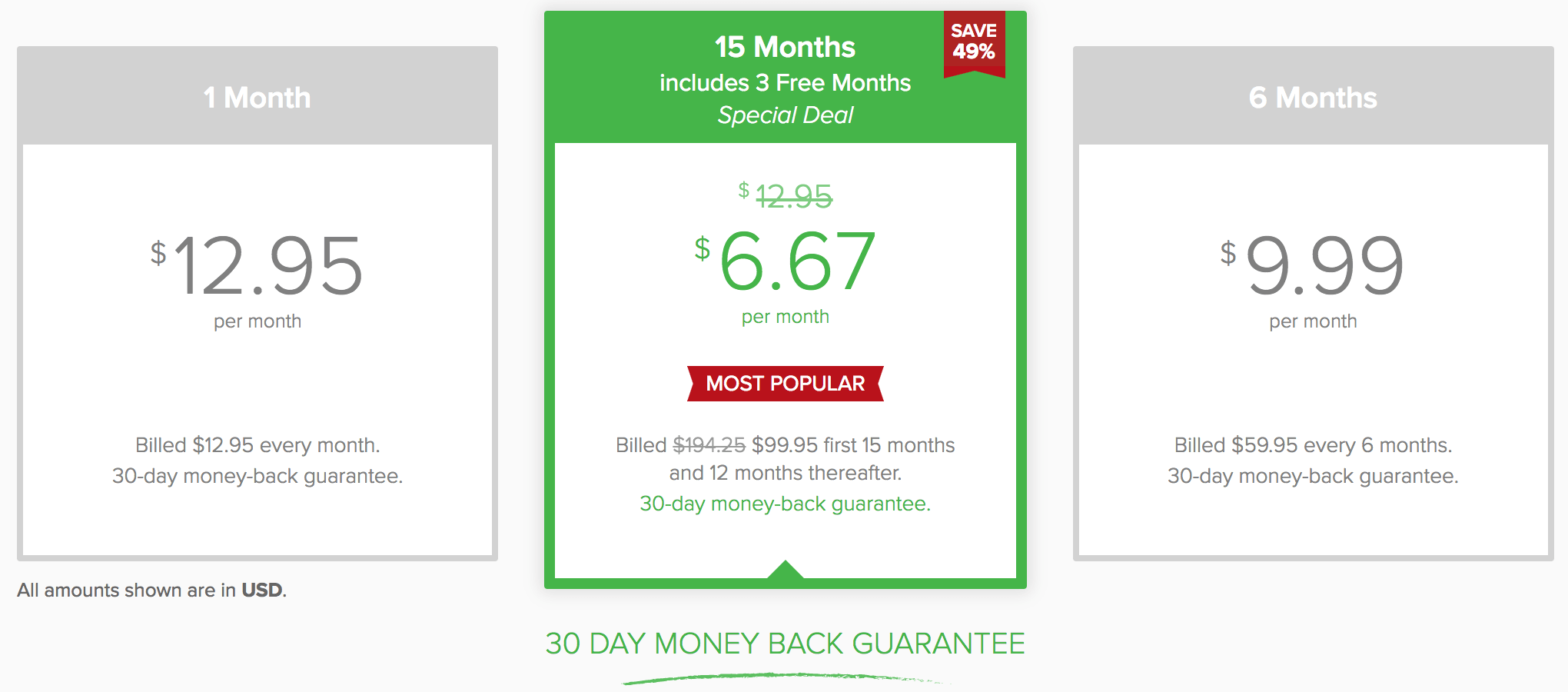Click 'includes 3 Free Months' text
The height and width of the screenshot is (692, 1568).
(x=786, y=82)
